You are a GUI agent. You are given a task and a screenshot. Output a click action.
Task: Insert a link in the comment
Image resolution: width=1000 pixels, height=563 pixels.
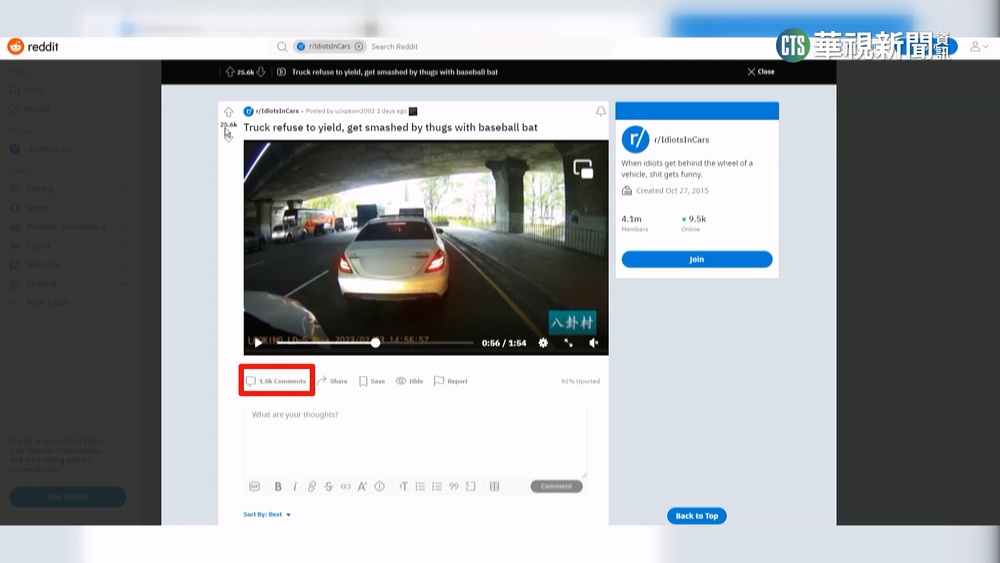tap(312, 487)
